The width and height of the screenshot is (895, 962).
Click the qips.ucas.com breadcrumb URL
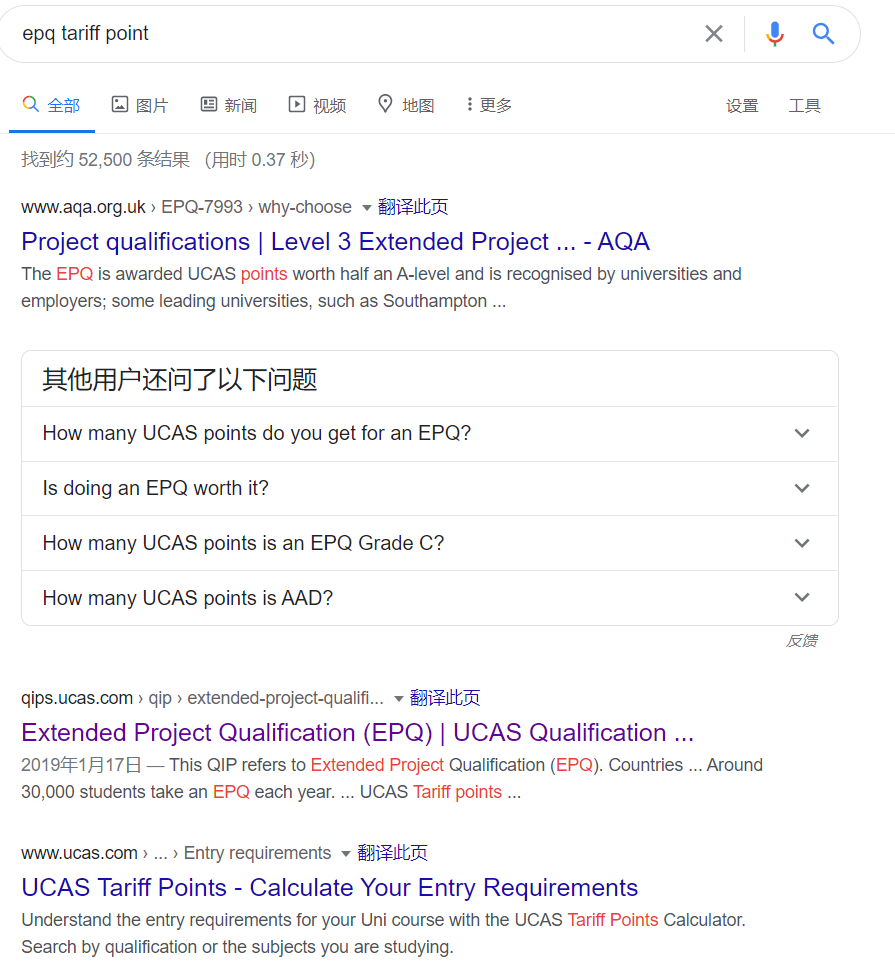tap(202, 698)
